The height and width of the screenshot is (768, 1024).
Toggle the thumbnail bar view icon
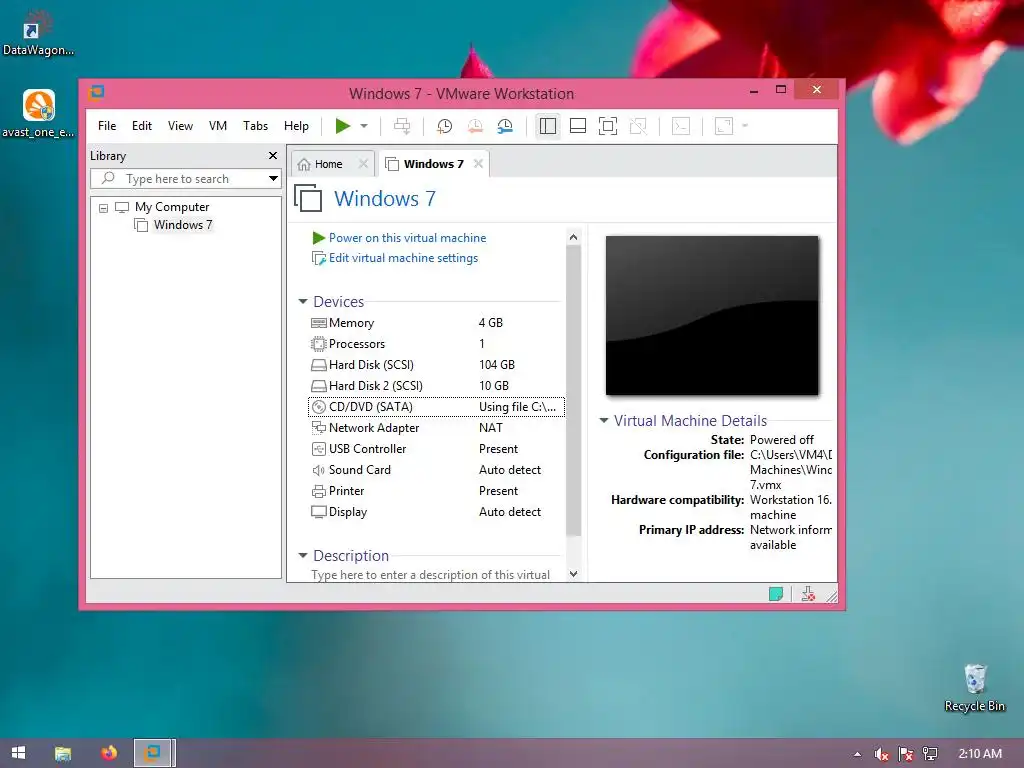tap(578, 126)
